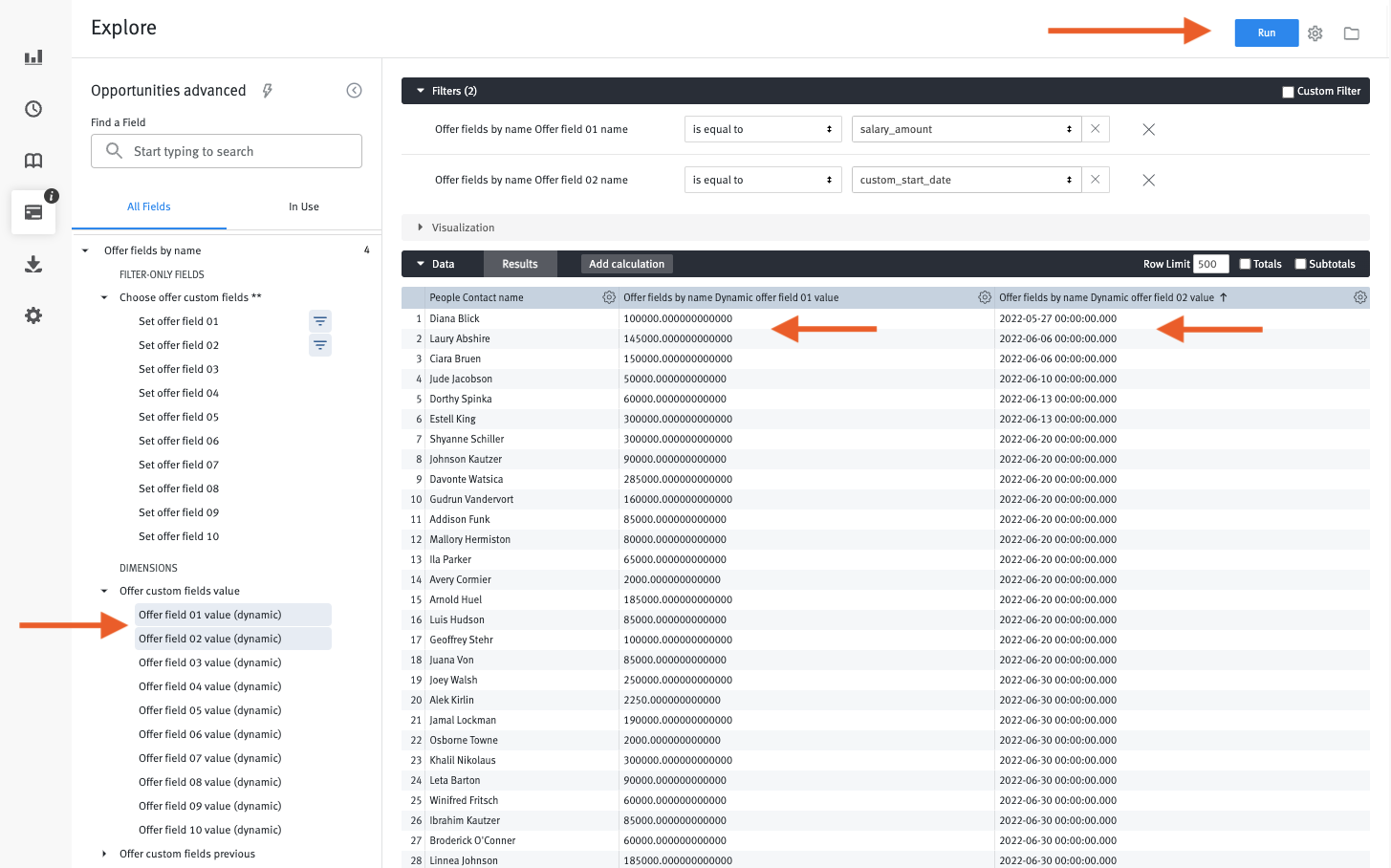
Task: Collapse the Filters section
Action: (x=420, y=90)
